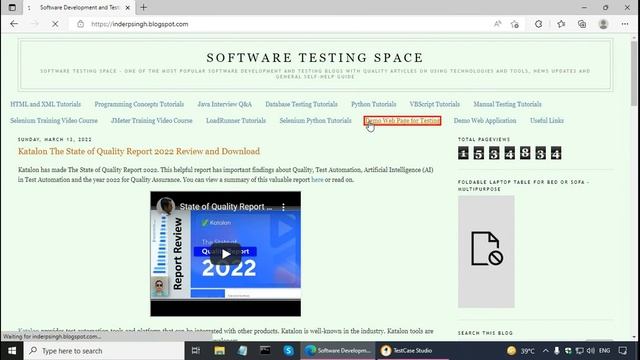The height and width of the screenshot is (360, 640).
Task: Open Read aloud in address bar
Action: pos(497,24)
